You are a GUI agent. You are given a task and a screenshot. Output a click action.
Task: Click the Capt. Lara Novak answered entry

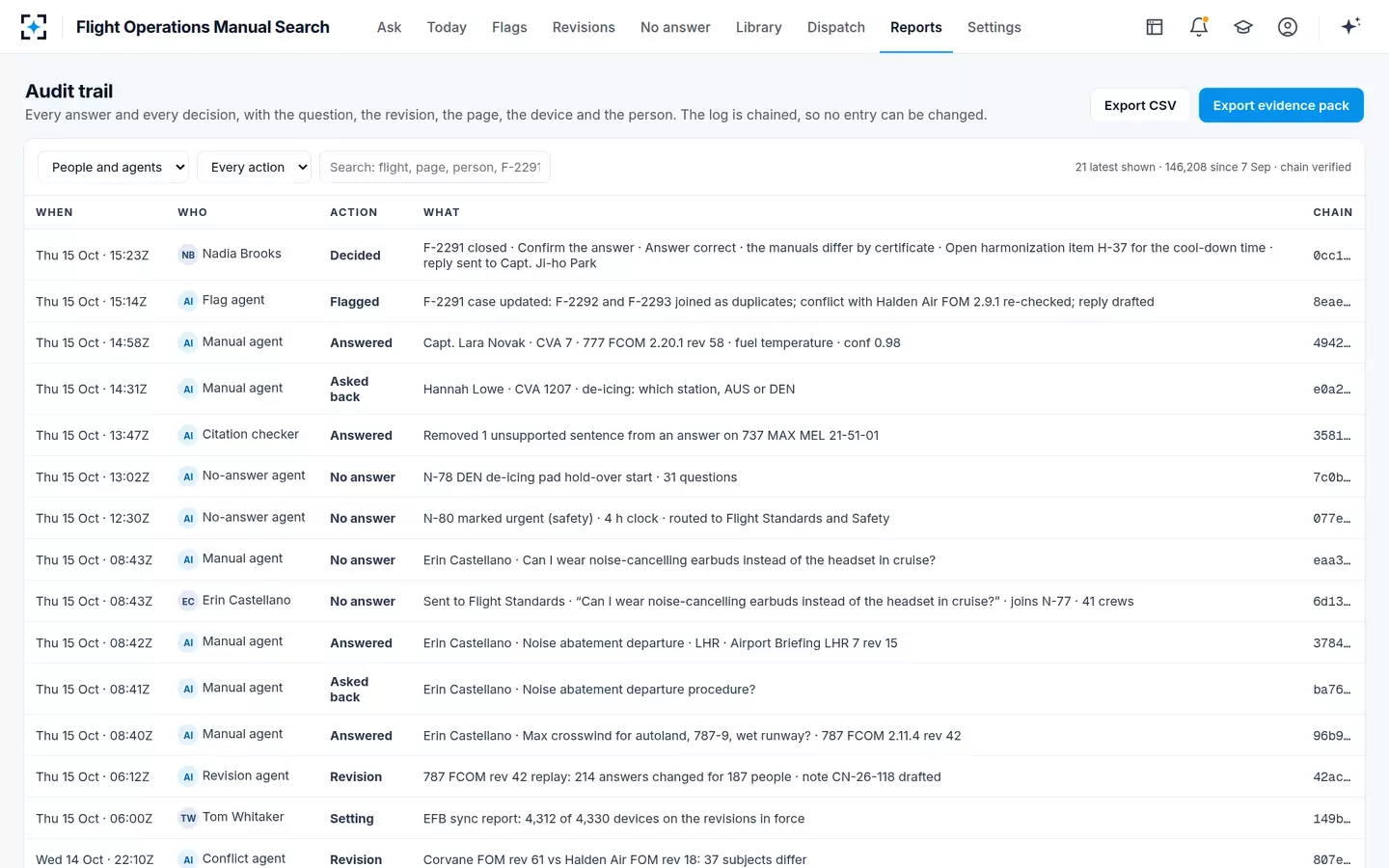pyautogui.click(x=662, y=343)
